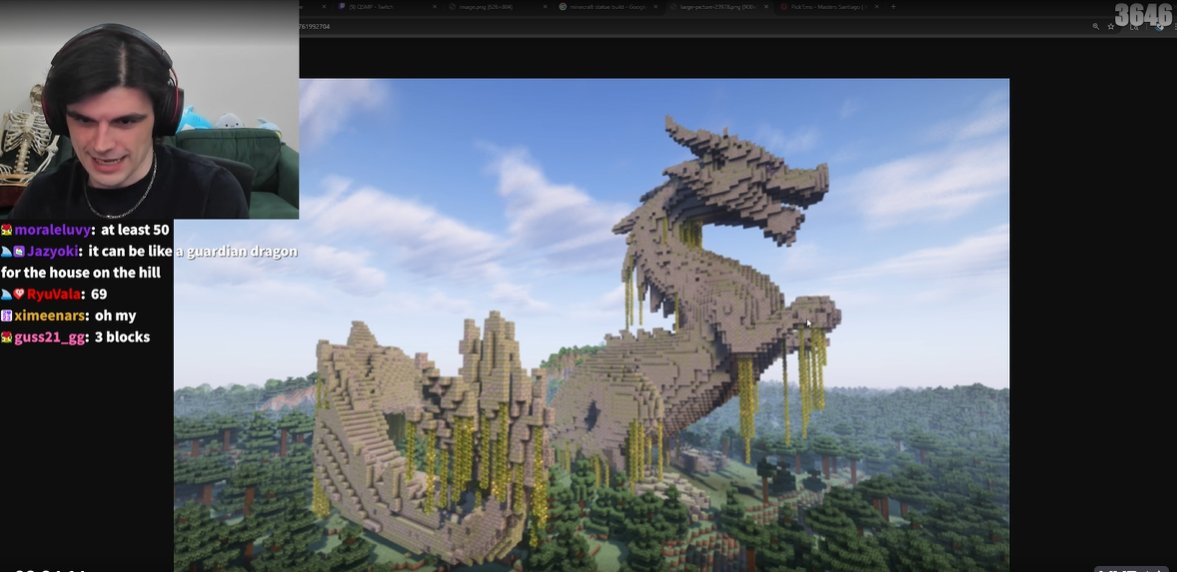Image resolution: width=1177 pixels, height=572 pixels.
Task: Bookmark this page with the star icon
Action: (1111, 26)
